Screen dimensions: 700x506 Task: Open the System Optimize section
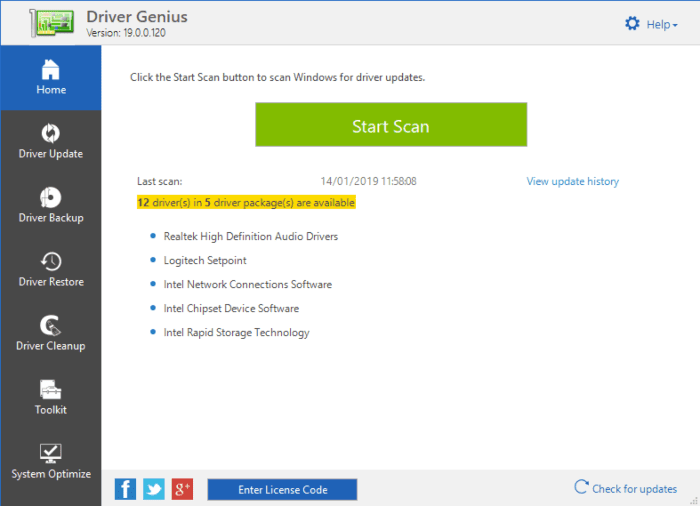tap(51, 462)
